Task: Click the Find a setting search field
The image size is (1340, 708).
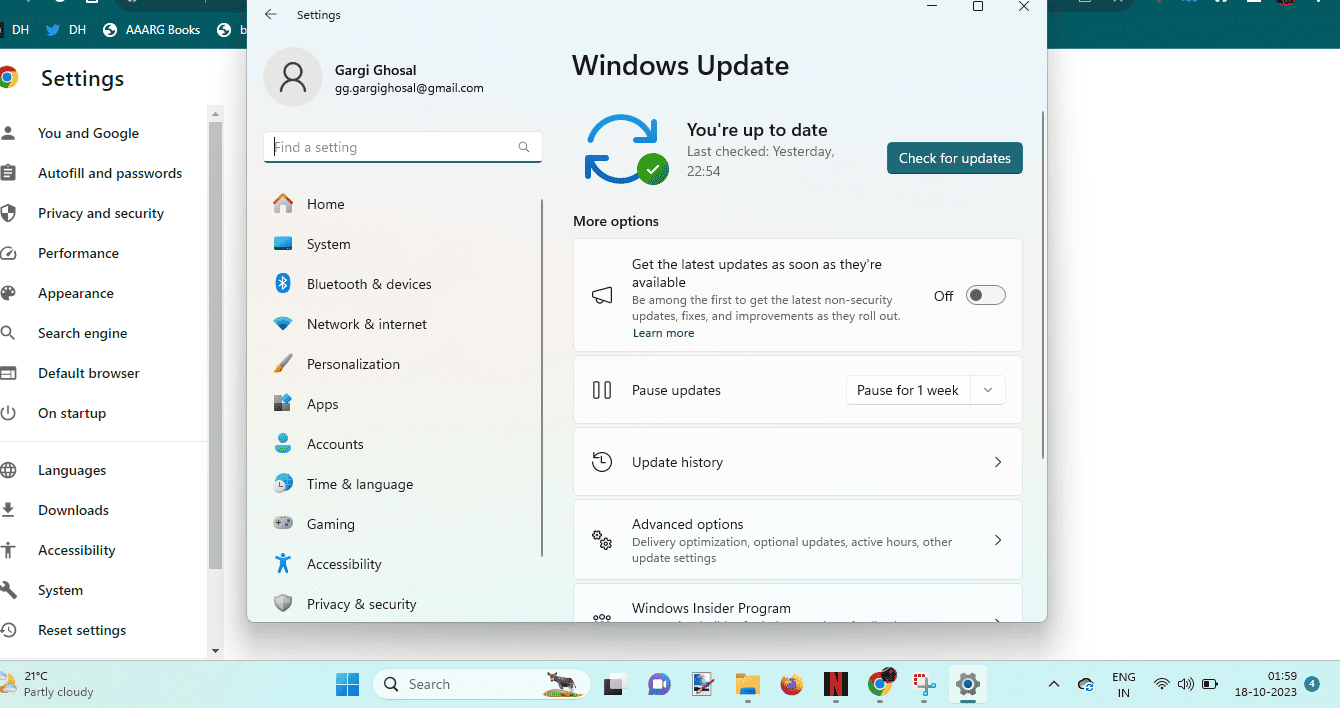Action: [403, 147]
